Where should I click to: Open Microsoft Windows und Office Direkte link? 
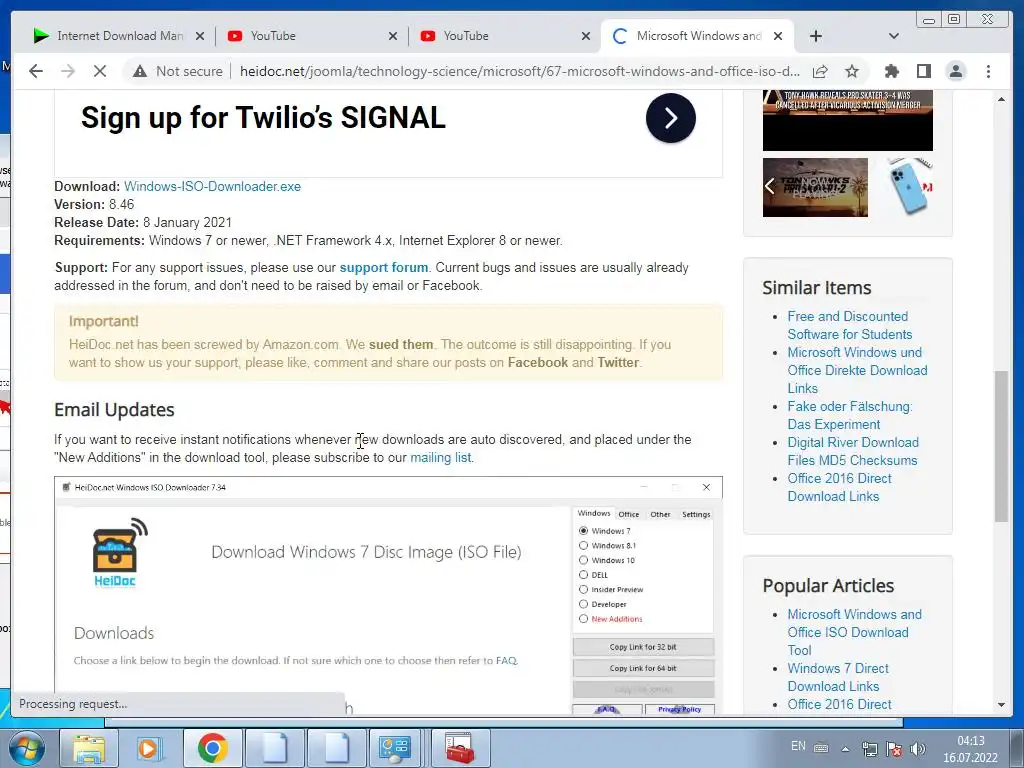pyautogui.click(x=857, y=370)
